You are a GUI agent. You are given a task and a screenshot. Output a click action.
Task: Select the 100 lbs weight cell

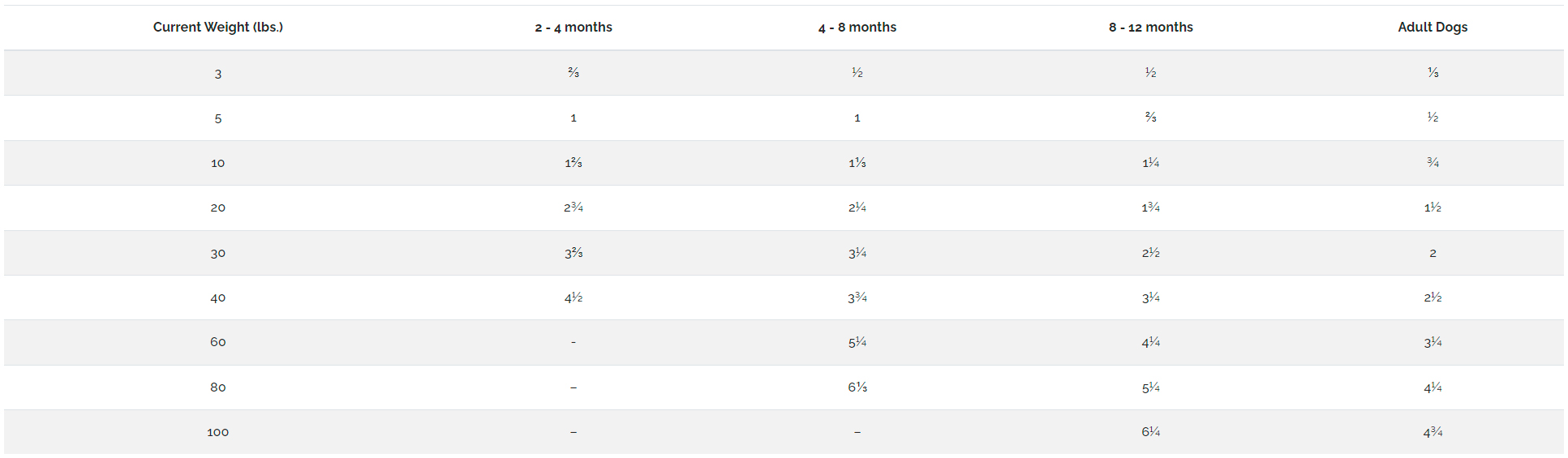218,432
